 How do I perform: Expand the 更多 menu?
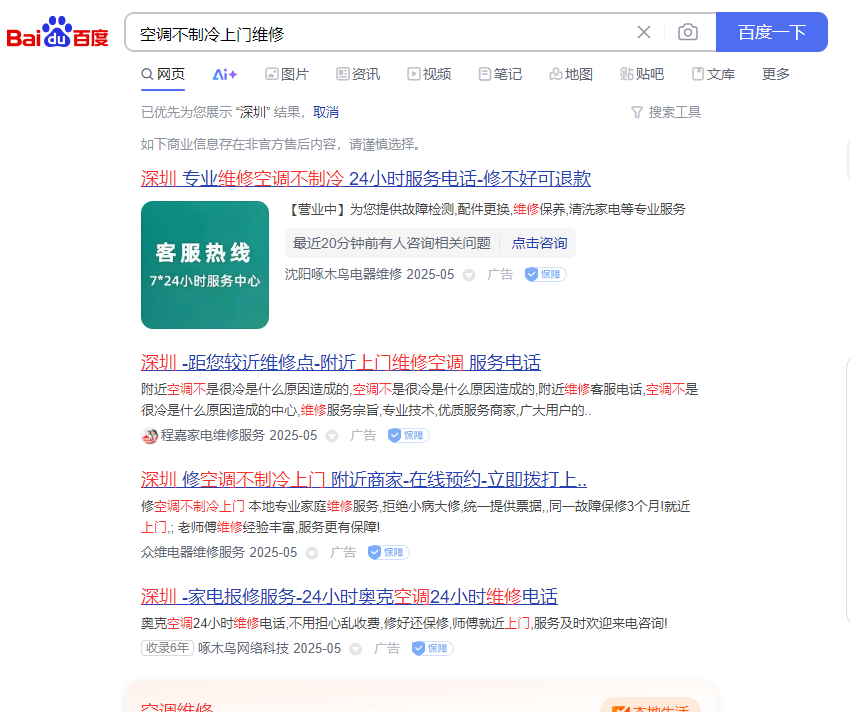(776, 74)
